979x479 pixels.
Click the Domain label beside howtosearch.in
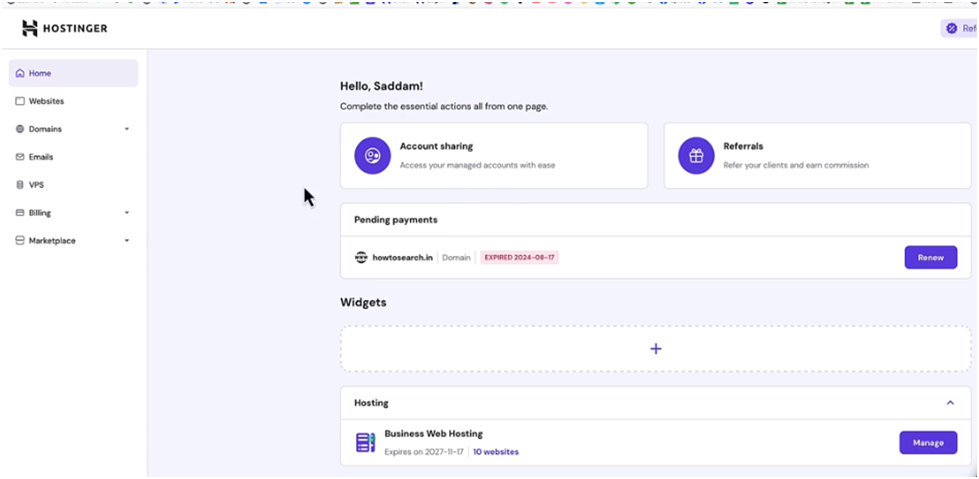tap(456, 257)
